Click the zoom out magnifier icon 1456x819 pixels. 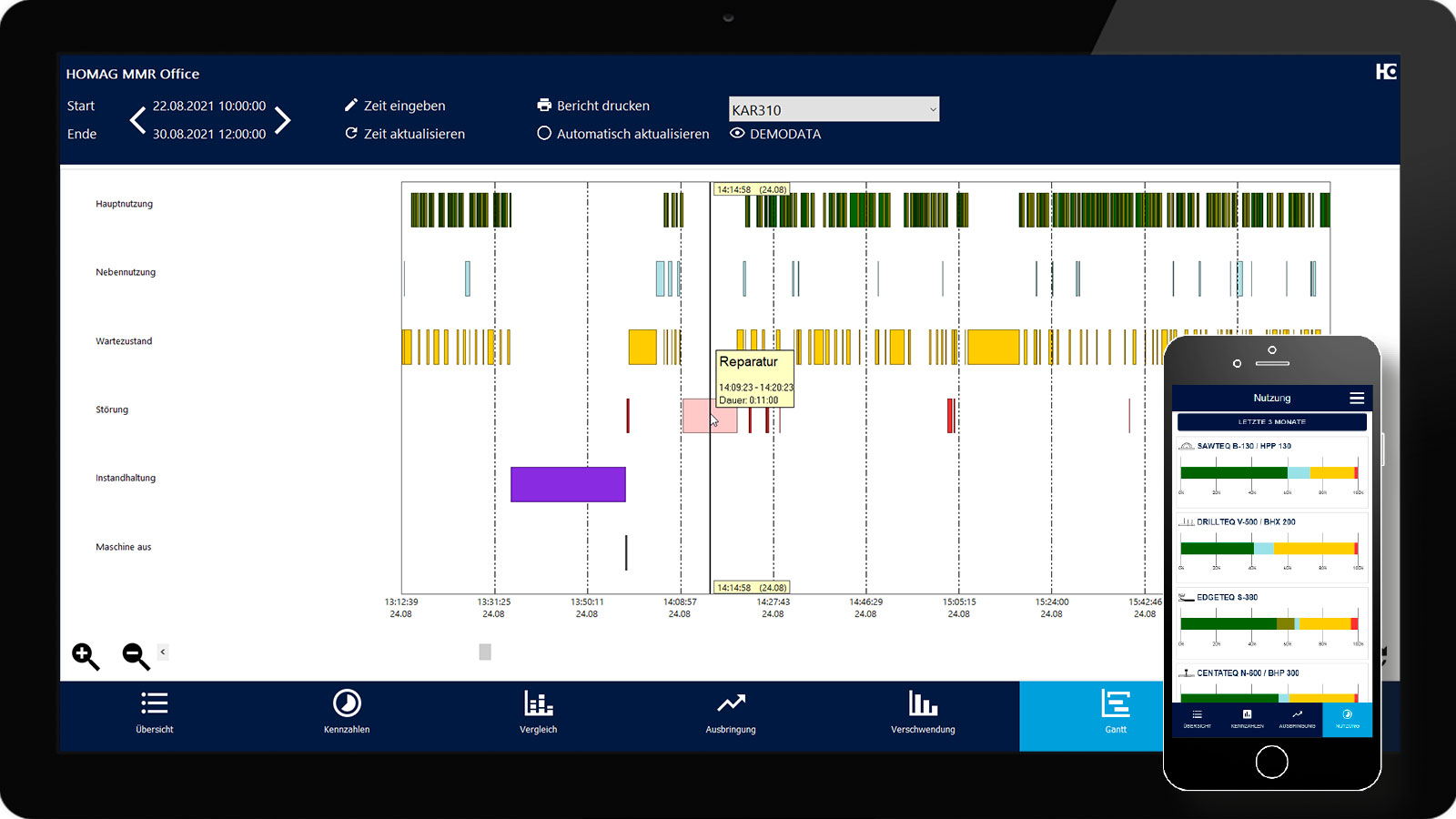tap(136, 655)
